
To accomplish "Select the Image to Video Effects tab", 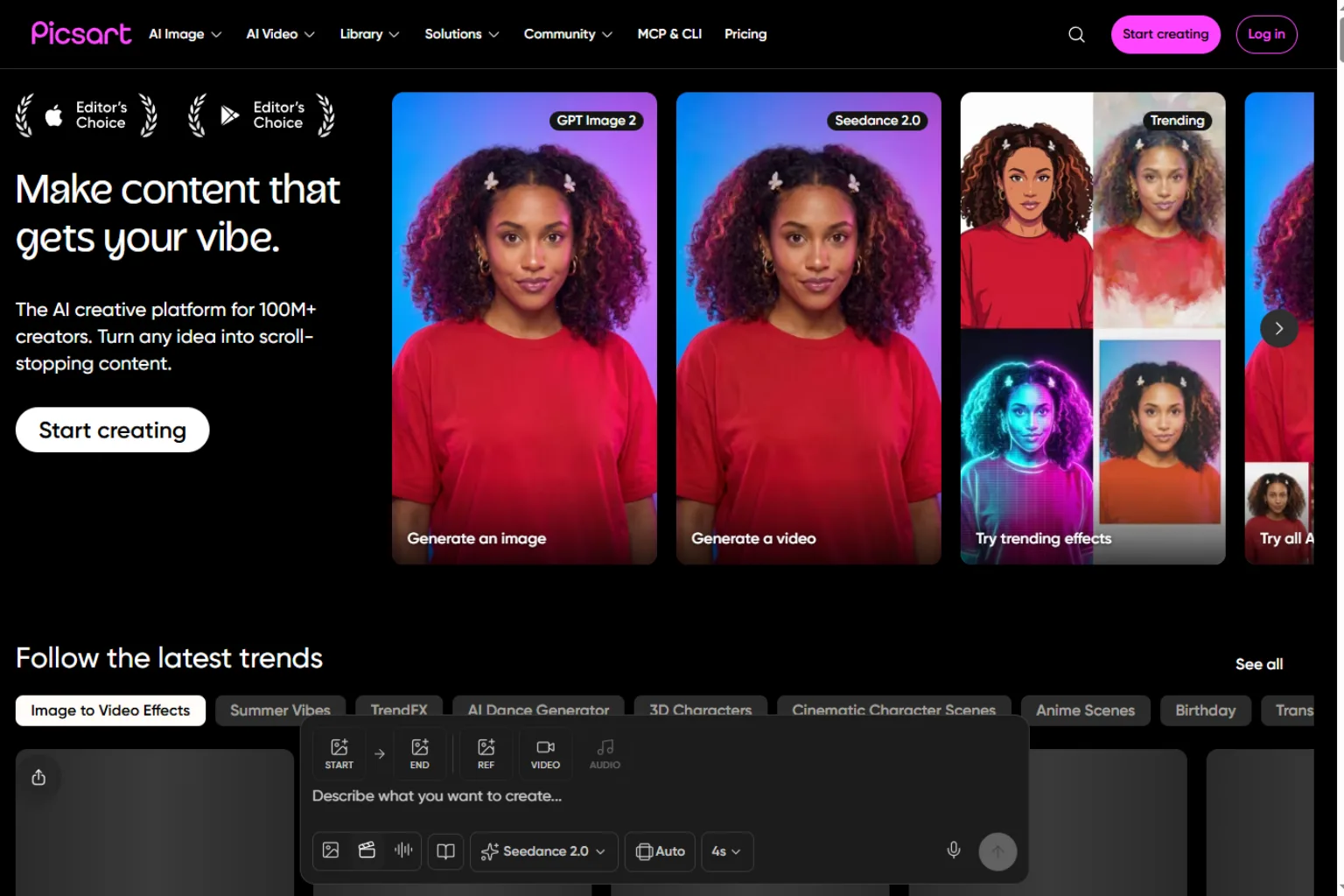I will click(x=110, y=710).
